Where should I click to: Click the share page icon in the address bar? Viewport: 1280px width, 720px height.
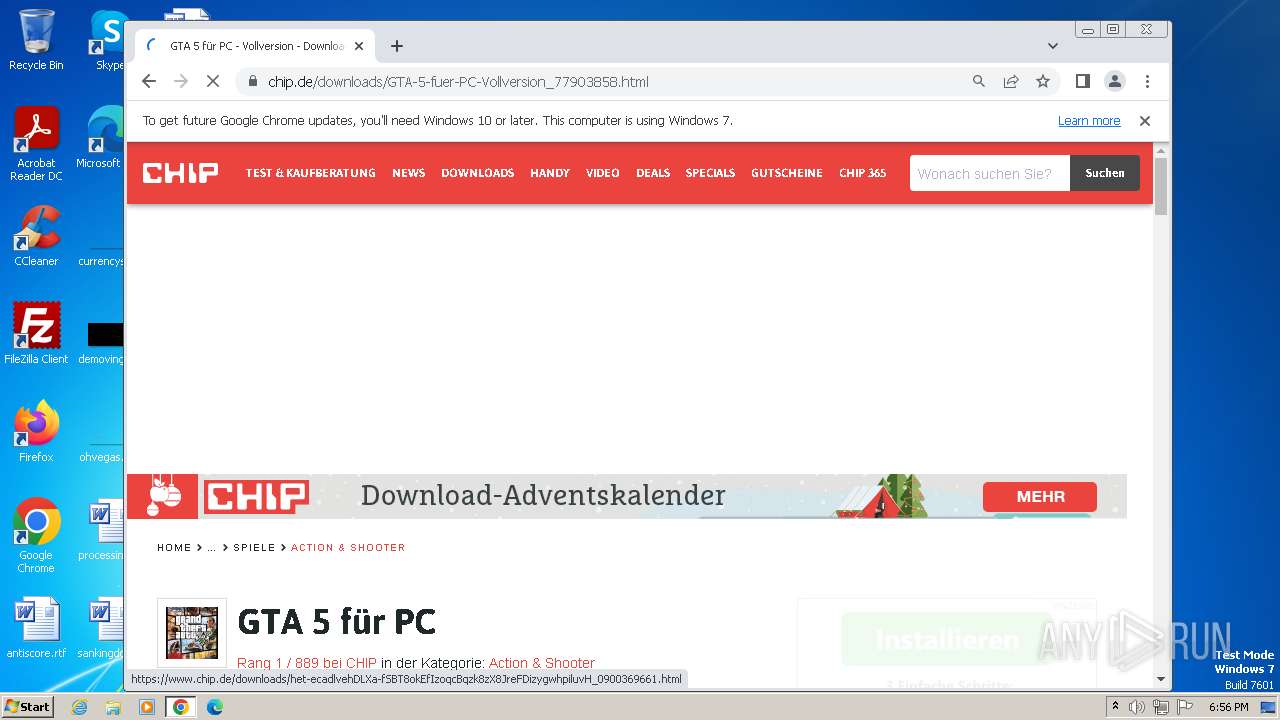[x=1011, y=82]
